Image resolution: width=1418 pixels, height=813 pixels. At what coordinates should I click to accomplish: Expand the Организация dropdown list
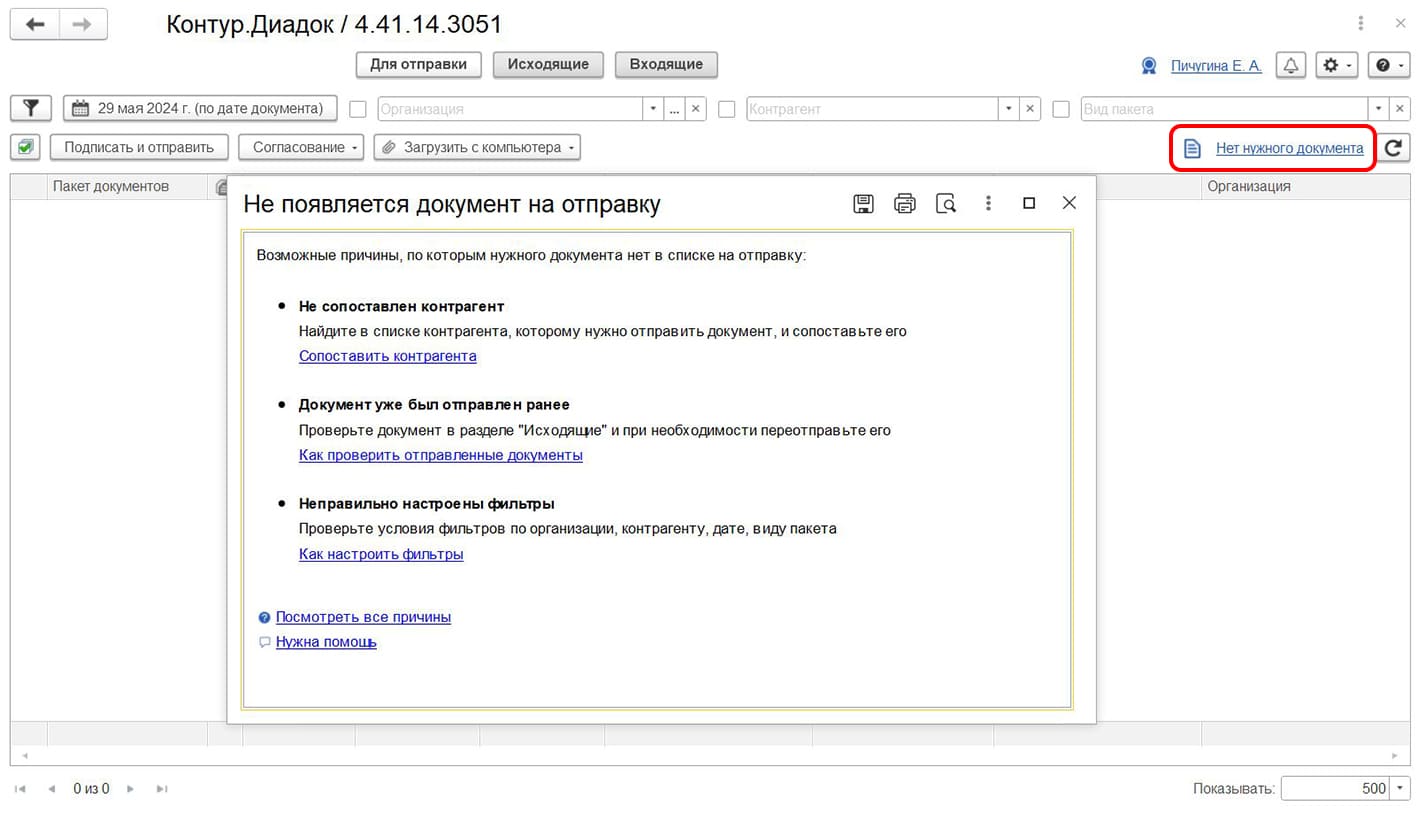pyautogui.click(x=654, y=109)
